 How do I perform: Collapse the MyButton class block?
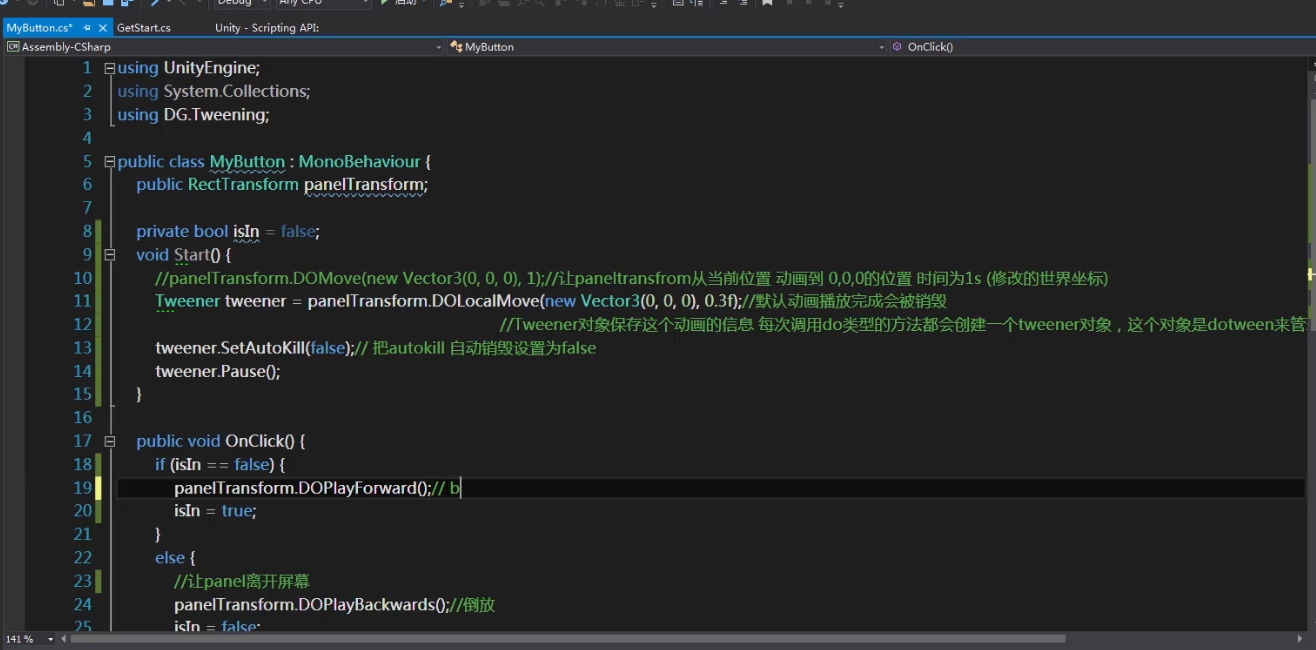[x=110, y=161]
